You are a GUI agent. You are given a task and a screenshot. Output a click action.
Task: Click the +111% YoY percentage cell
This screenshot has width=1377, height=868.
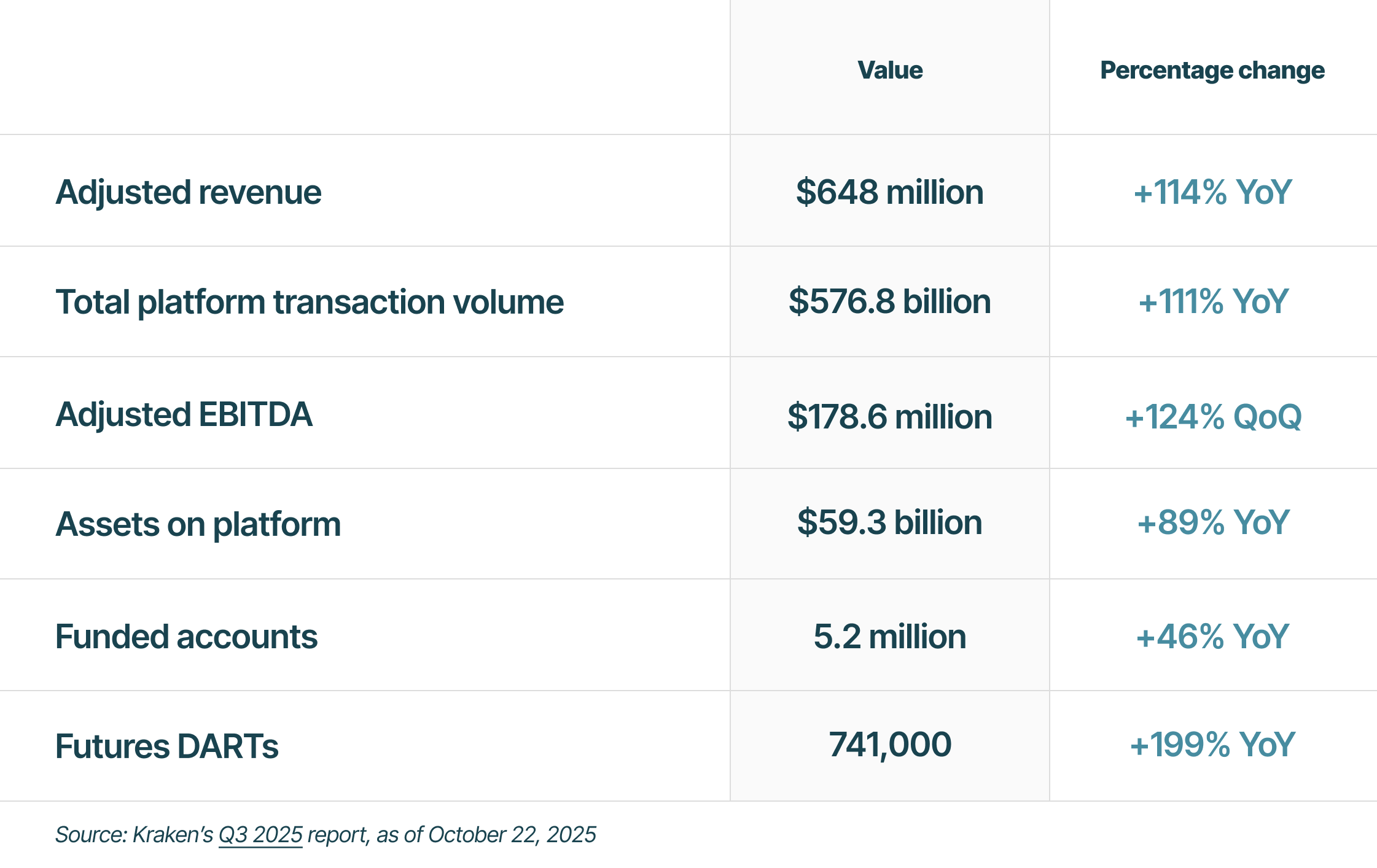[1212, 301]
